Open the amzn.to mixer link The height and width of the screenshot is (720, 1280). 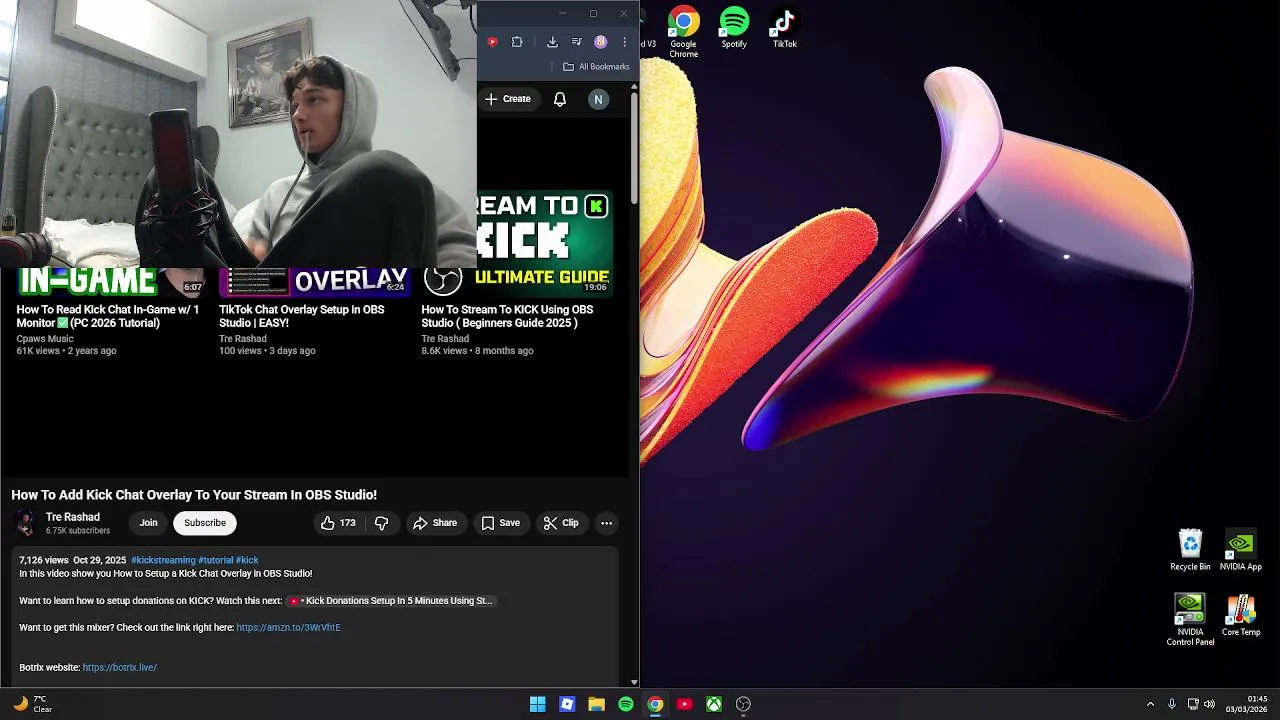click(288, 628)
